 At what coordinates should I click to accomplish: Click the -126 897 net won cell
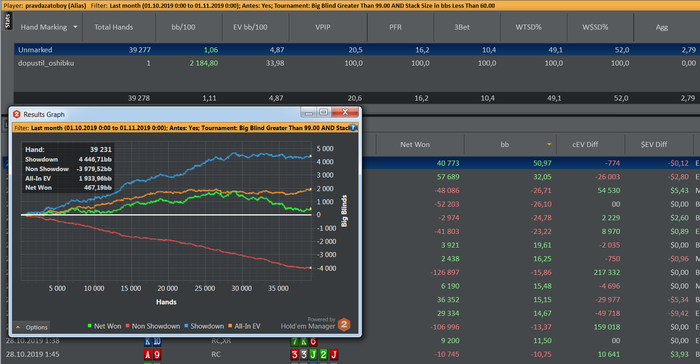(x=445, y=272)
